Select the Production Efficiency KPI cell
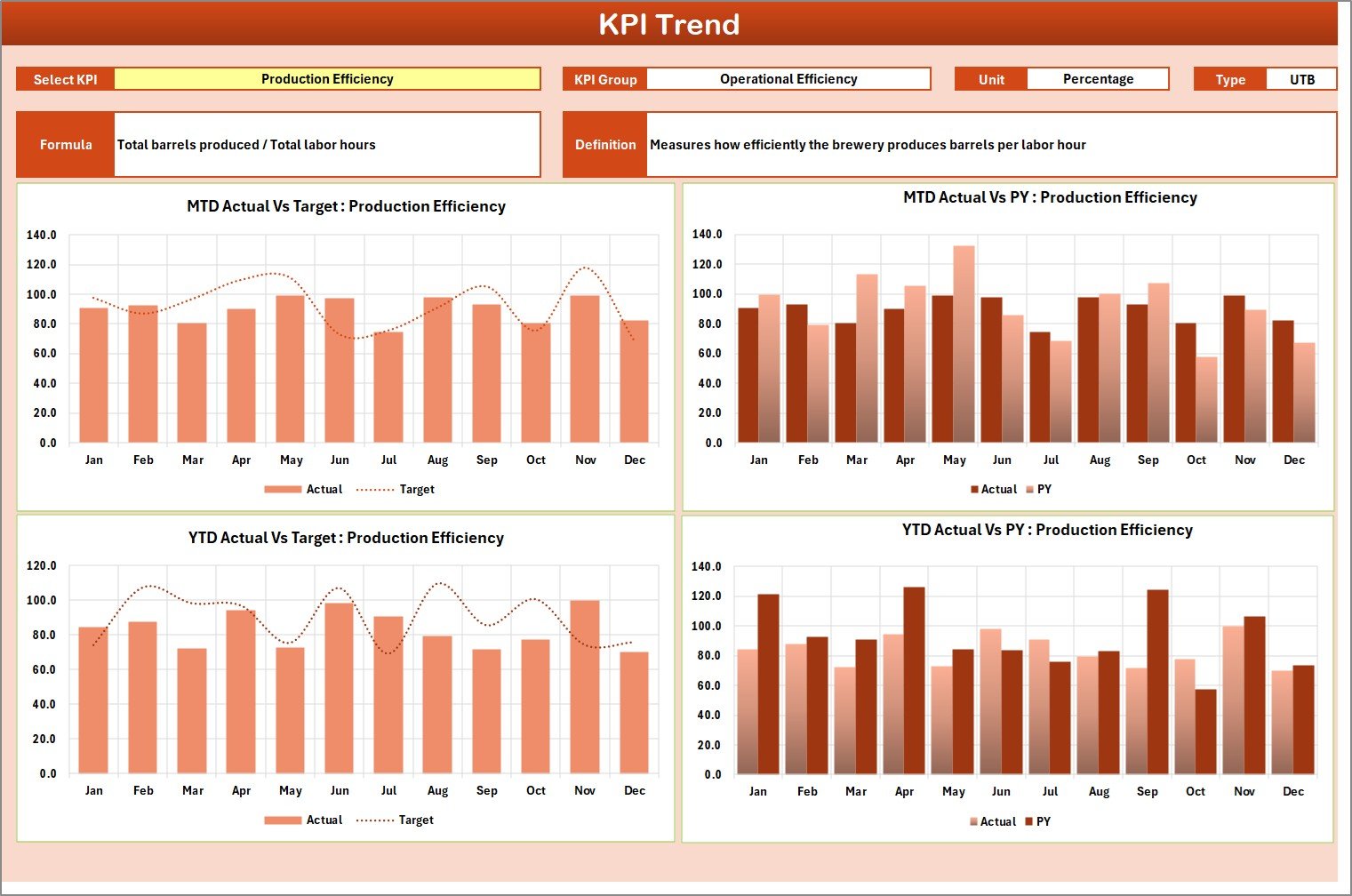Viewport: 1352px width, 896px height. (x=327, y=78)
